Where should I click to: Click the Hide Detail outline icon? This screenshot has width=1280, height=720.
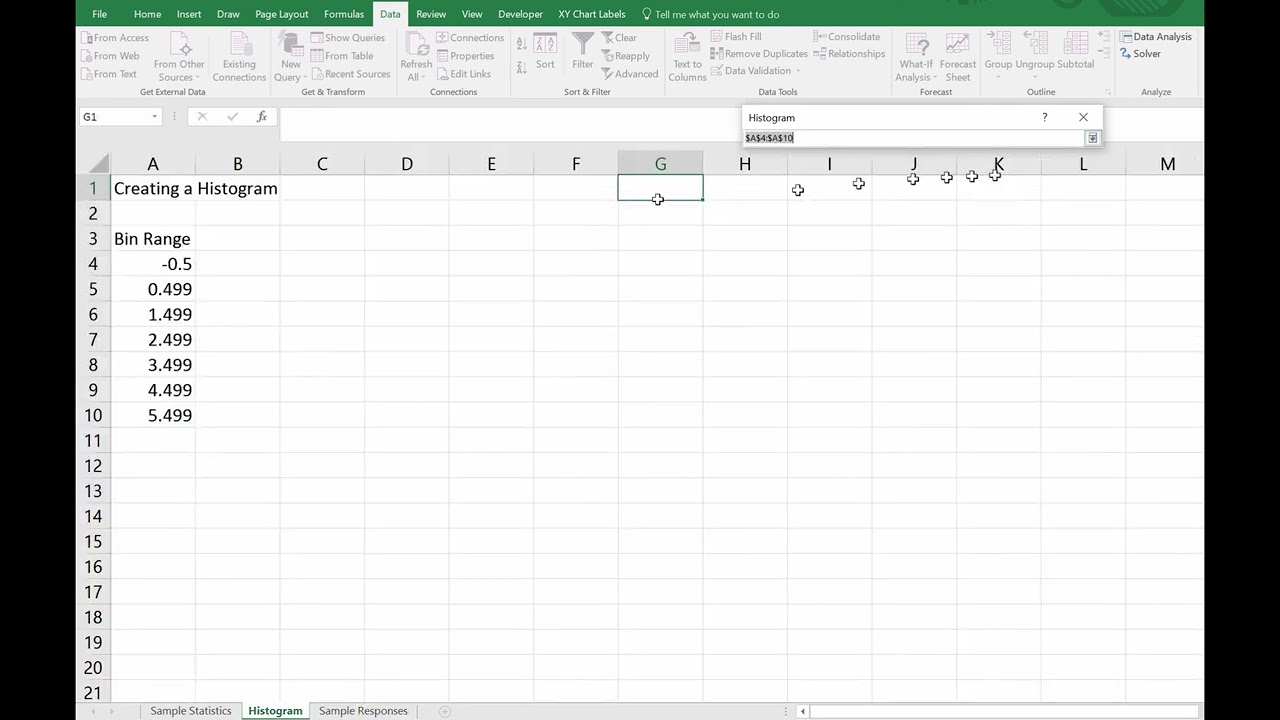[x=1102, y=52]
